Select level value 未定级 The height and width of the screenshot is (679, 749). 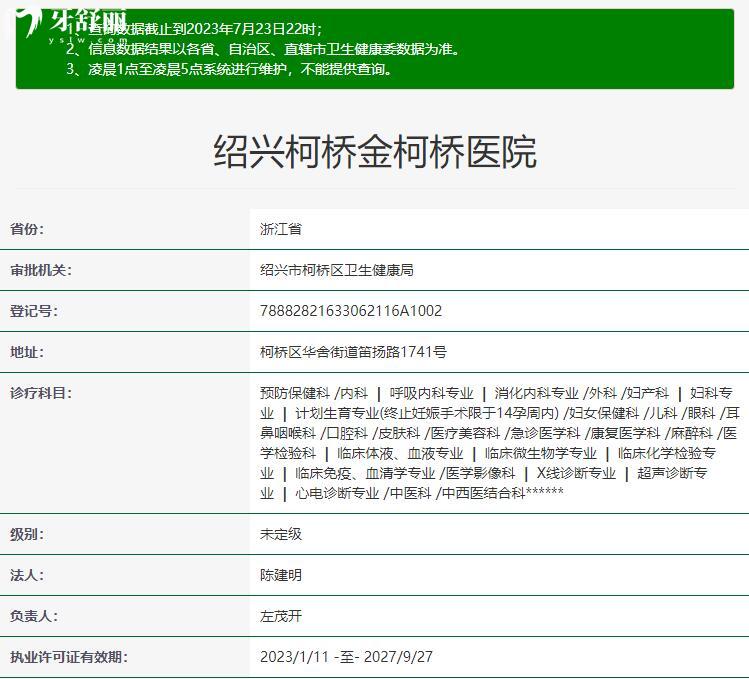(x=281, y=534)
